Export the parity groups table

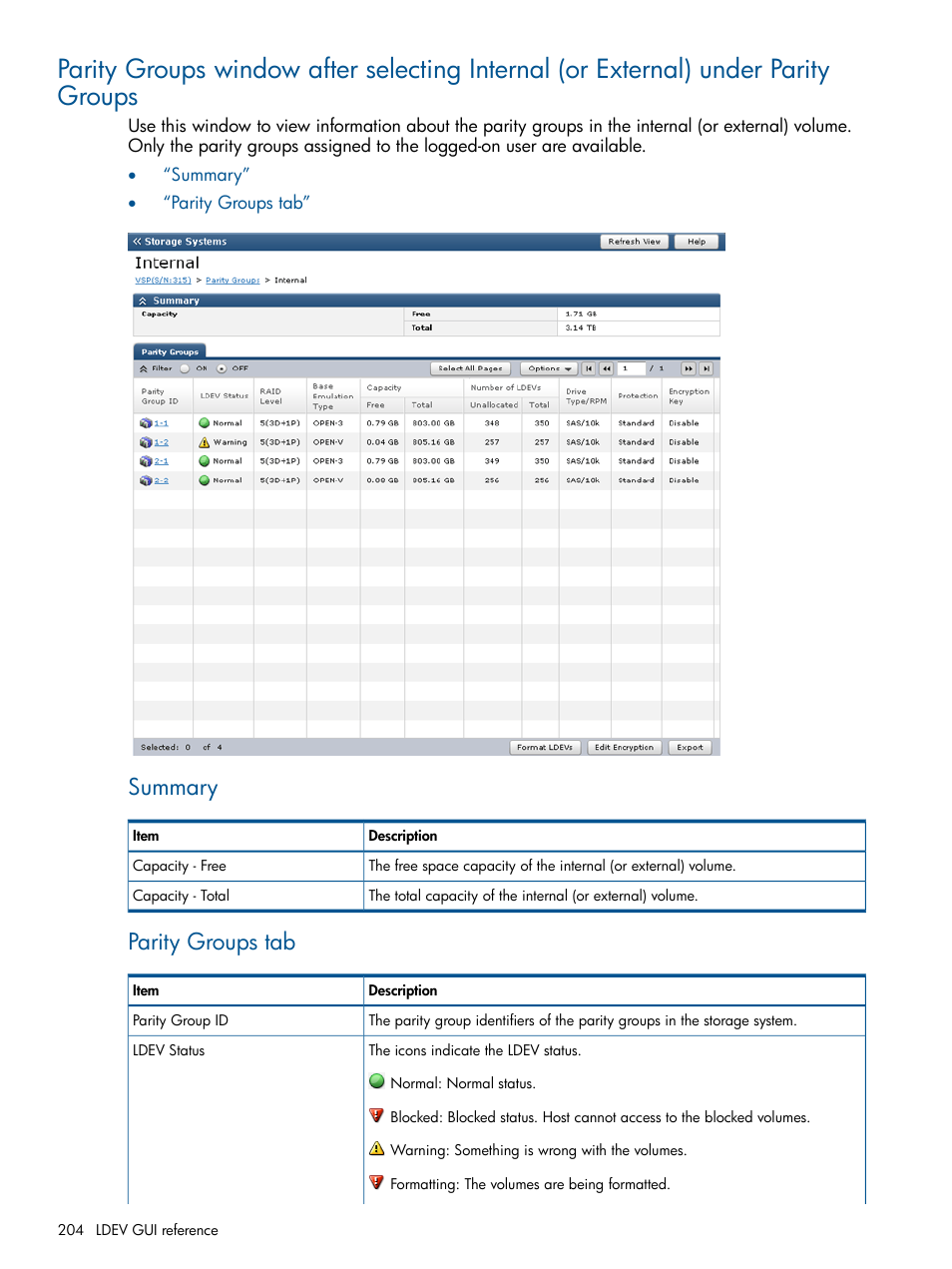tap(691, 747)
